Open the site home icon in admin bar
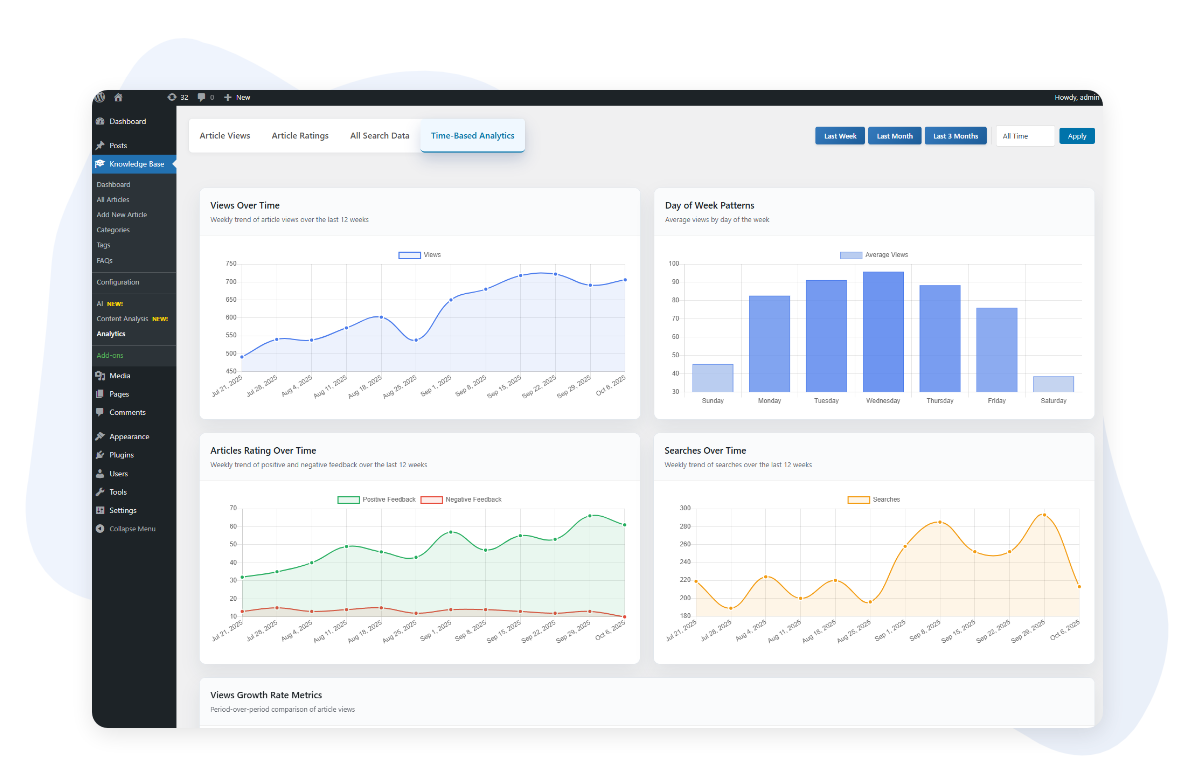 click(118, 97)
